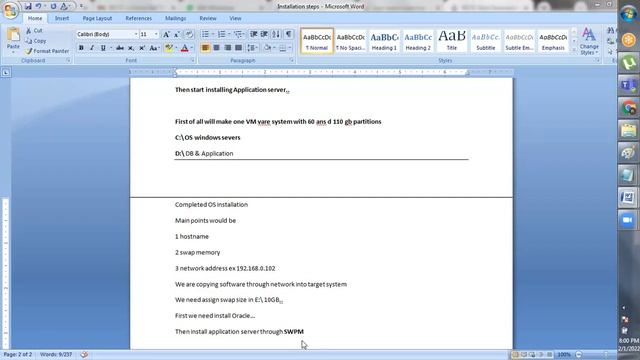This screenshot has height=360, width=640.
Task: Click the Center alignment icon
Action: [216, 48]
